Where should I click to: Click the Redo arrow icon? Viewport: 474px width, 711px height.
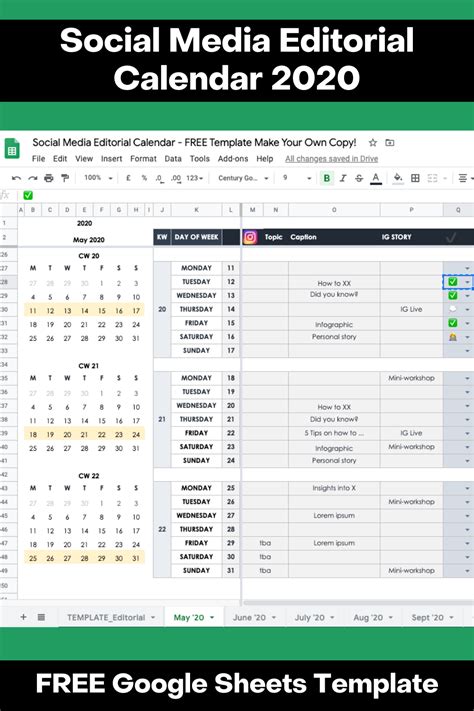pos(33,178)
